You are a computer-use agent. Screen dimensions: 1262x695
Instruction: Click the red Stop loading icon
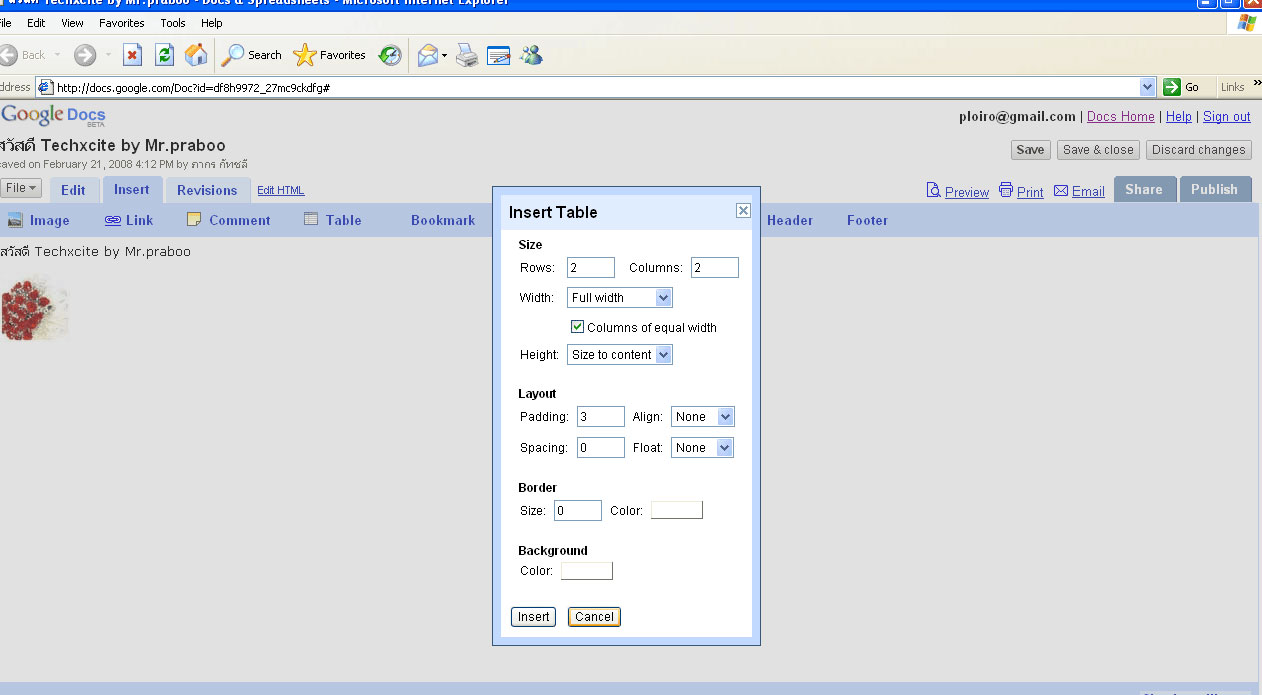point(132,55)
